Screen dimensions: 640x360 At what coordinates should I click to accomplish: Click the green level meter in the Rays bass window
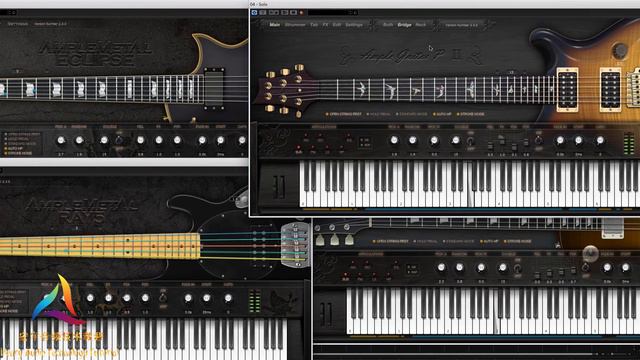pos(254,301)
